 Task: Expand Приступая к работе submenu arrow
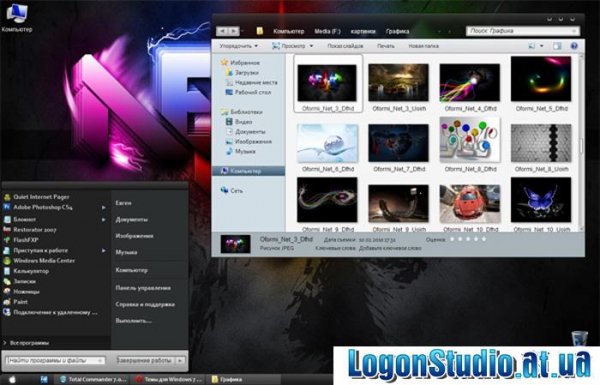point(103,251)
